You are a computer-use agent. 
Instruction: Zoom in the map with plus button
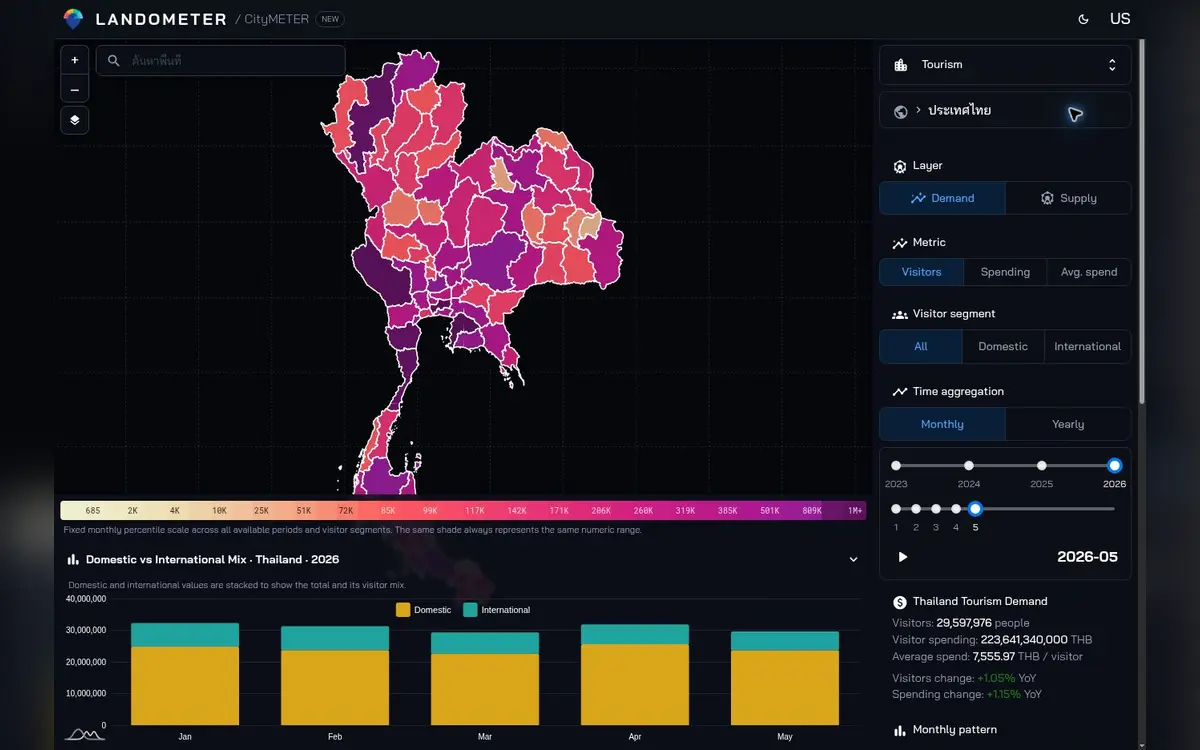(75, 60)
